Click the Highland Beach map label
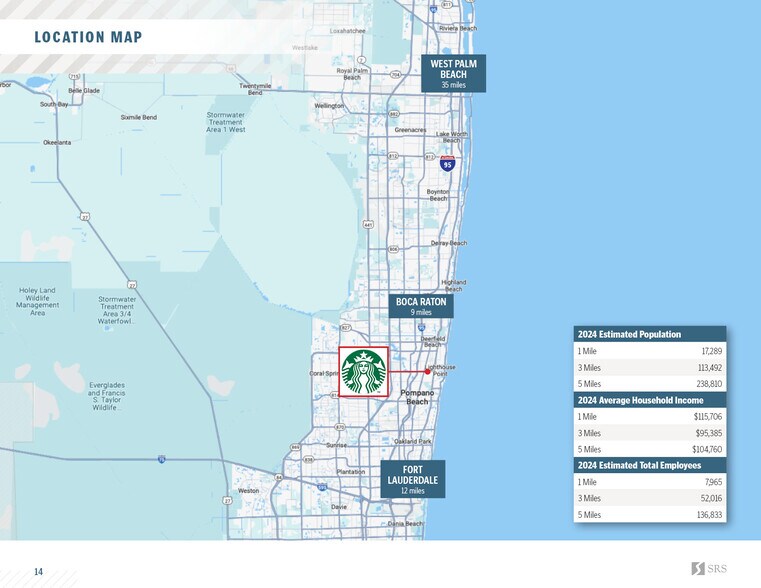 [x=454, y=285]
